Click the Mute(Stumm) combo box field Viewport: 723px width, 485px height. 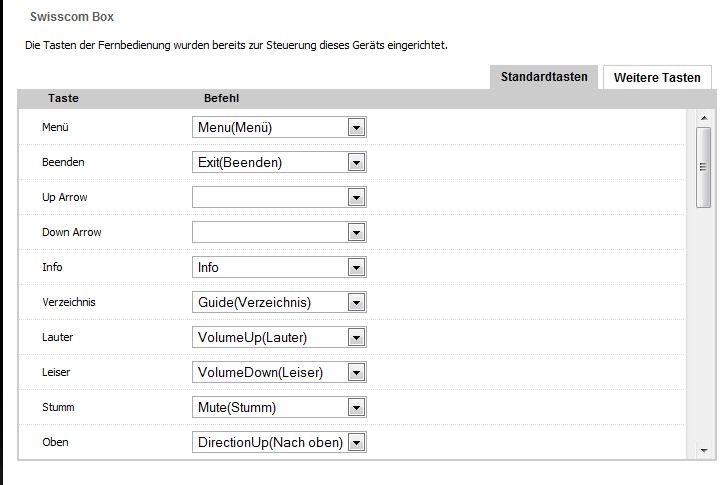(x=269, y=407)
